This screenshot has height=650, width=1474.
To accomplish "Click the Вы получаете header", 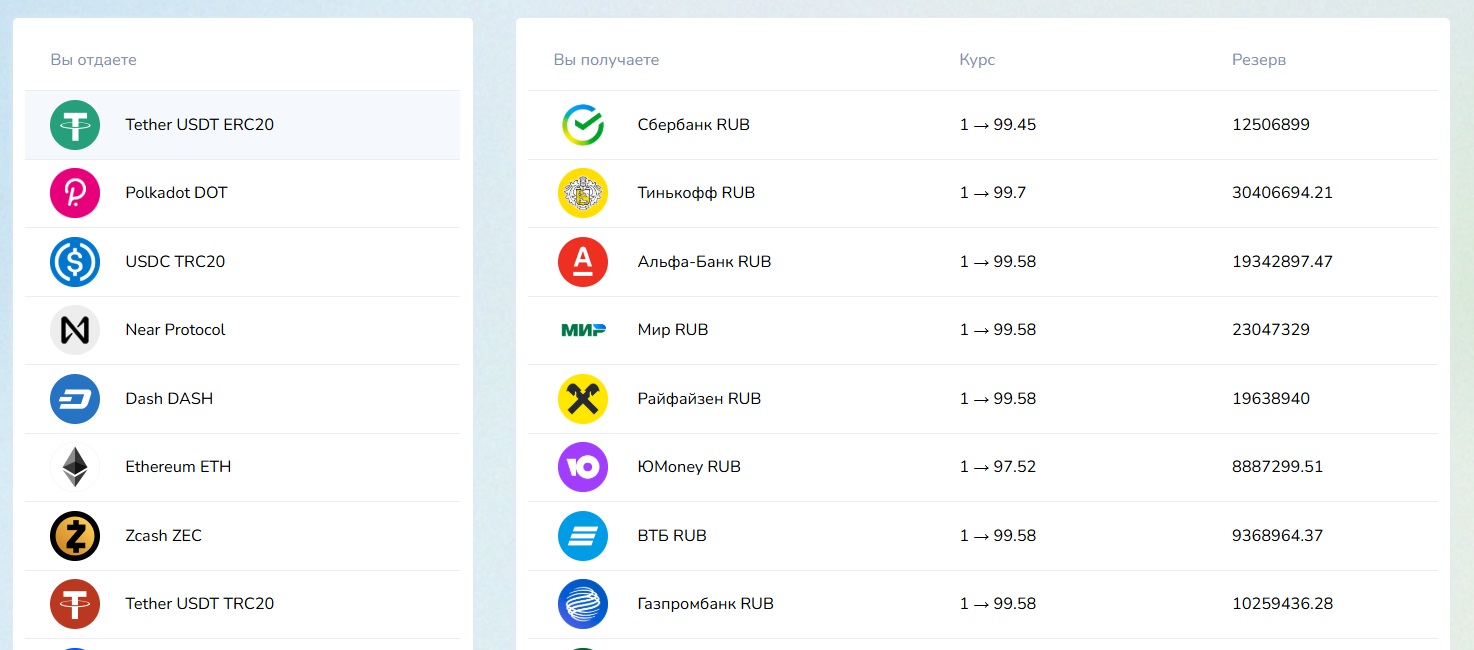I will coord(606,60).
